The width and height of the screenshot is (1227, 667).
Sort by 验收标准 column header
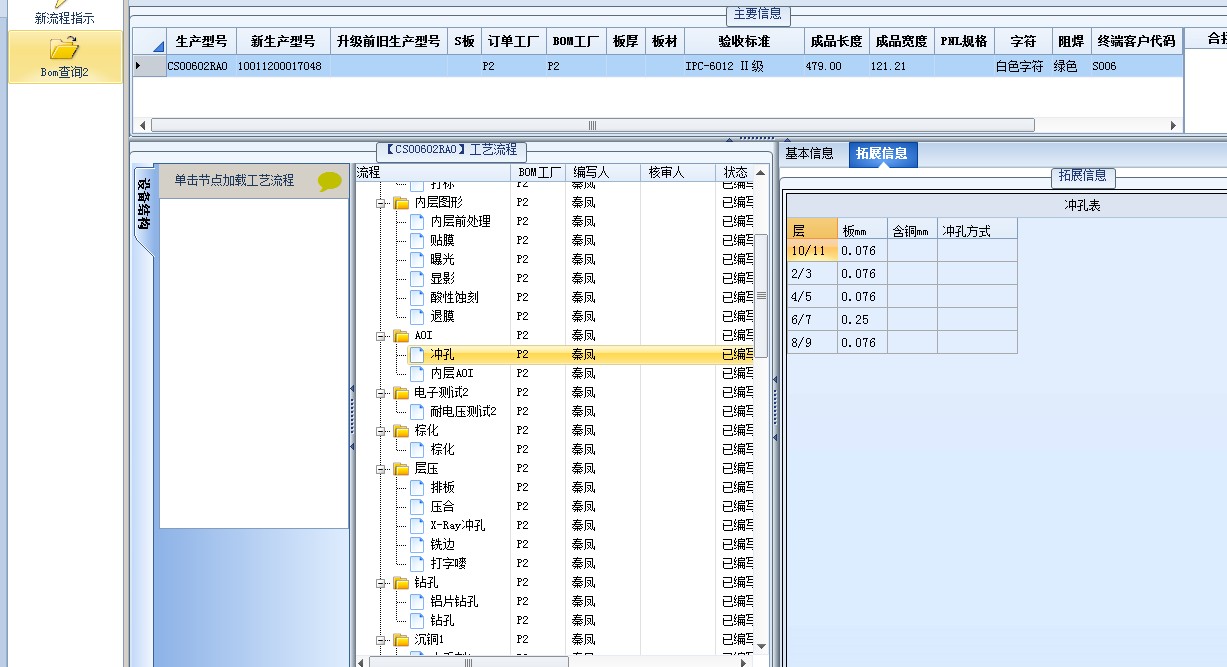point(743,41)
